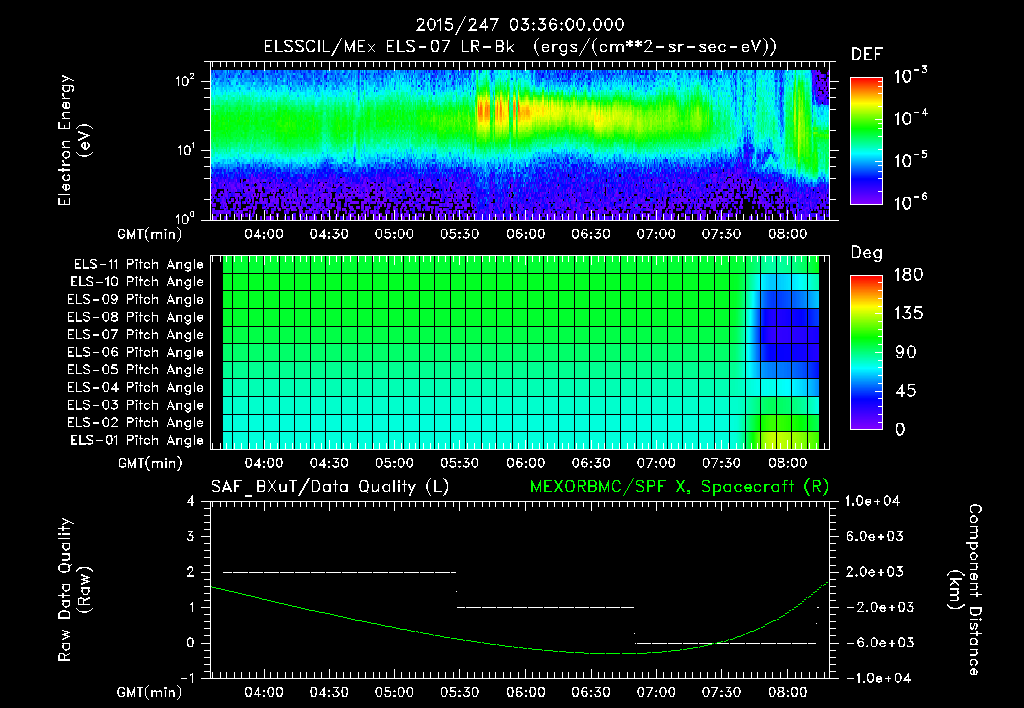The width and height of the screenshot is (1024, 708).
Task: Click the white data quality segment at level 1
Action: tap(545, 607)
